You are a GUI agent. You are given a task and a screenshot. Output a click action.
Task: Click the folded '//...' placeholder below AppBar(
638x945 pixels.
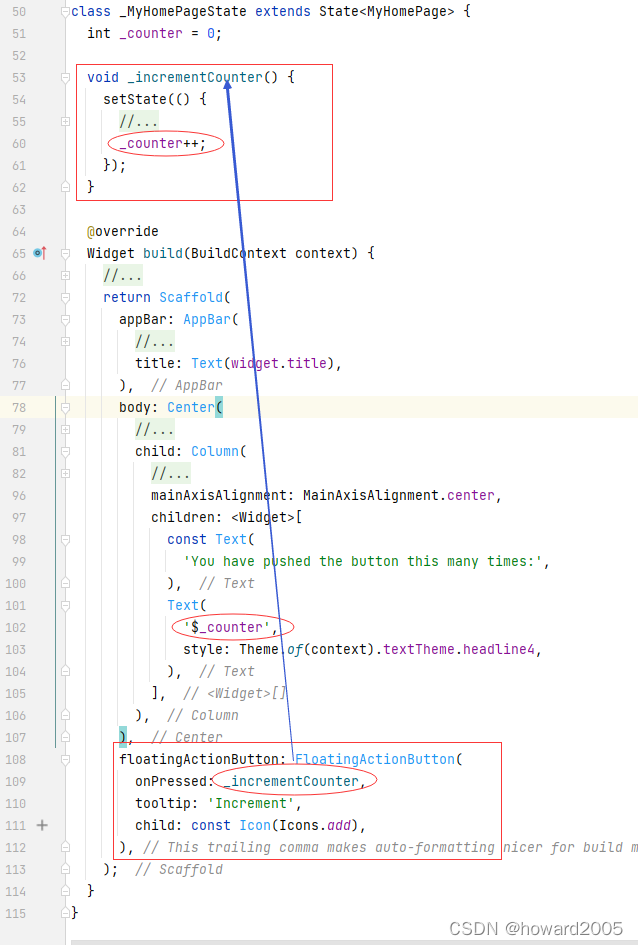click(x=155, y=341)
